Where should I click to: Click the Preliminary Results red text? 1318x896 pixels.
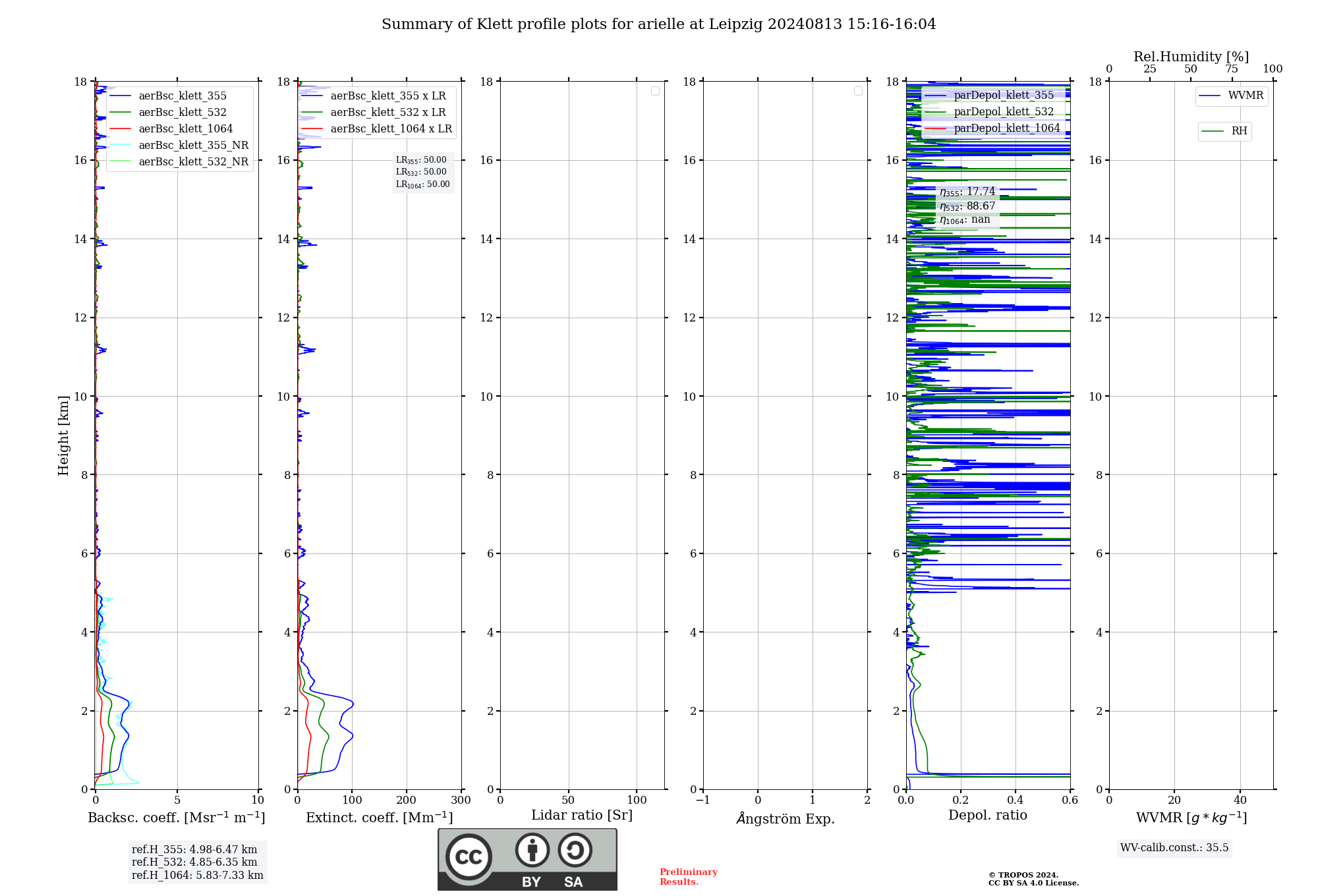click(689, 877)
